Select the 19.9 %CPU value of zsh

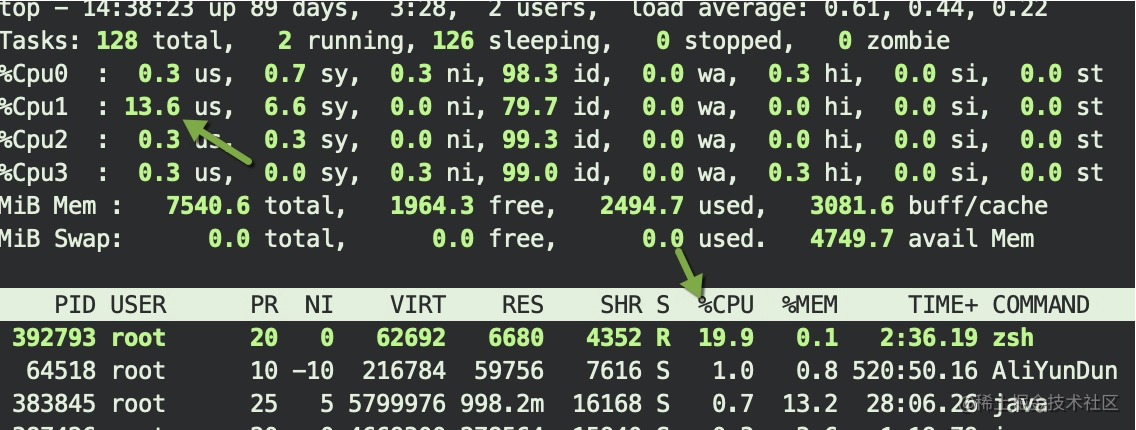[x=726, y=338]
